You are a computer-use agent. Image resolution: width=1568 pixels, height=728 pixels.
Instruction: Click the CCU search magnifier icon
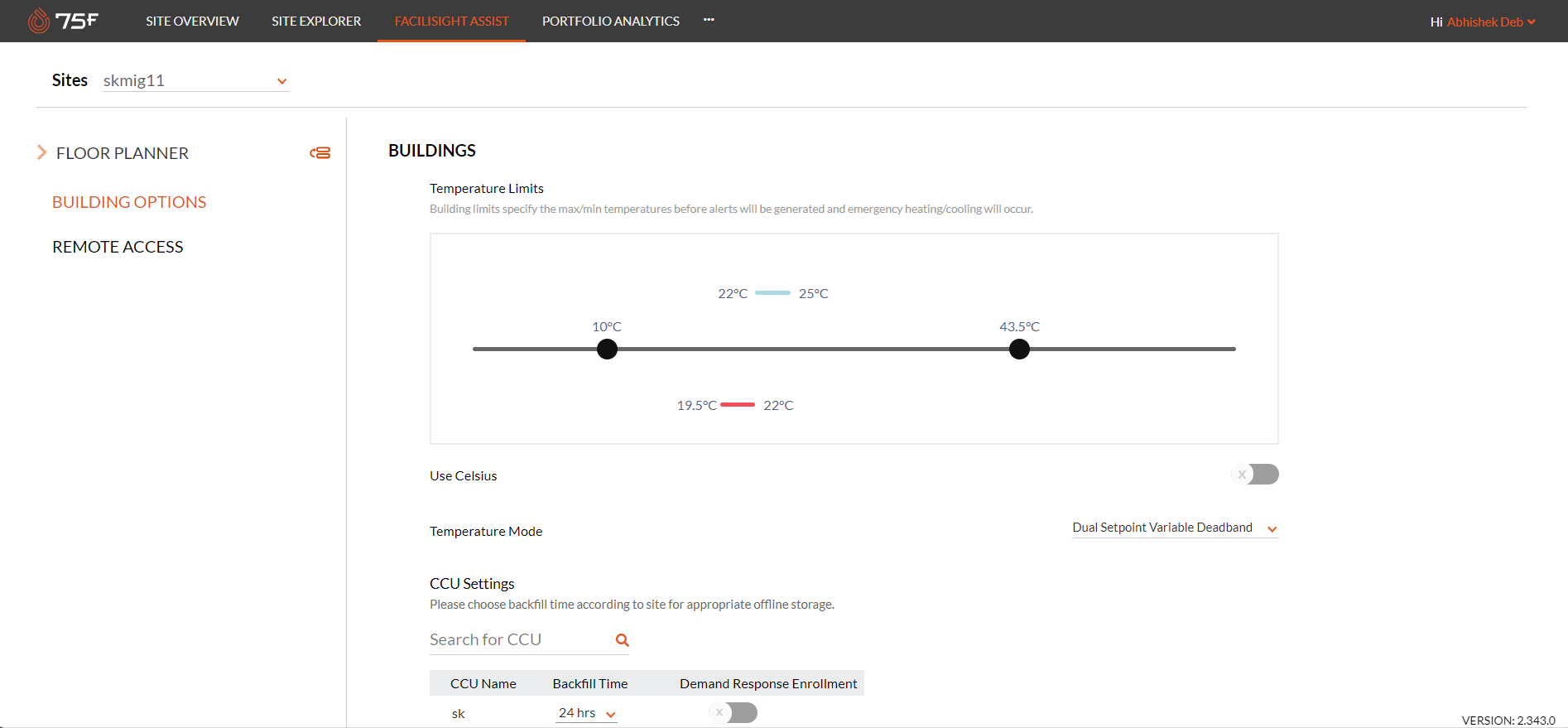[623, 640]
